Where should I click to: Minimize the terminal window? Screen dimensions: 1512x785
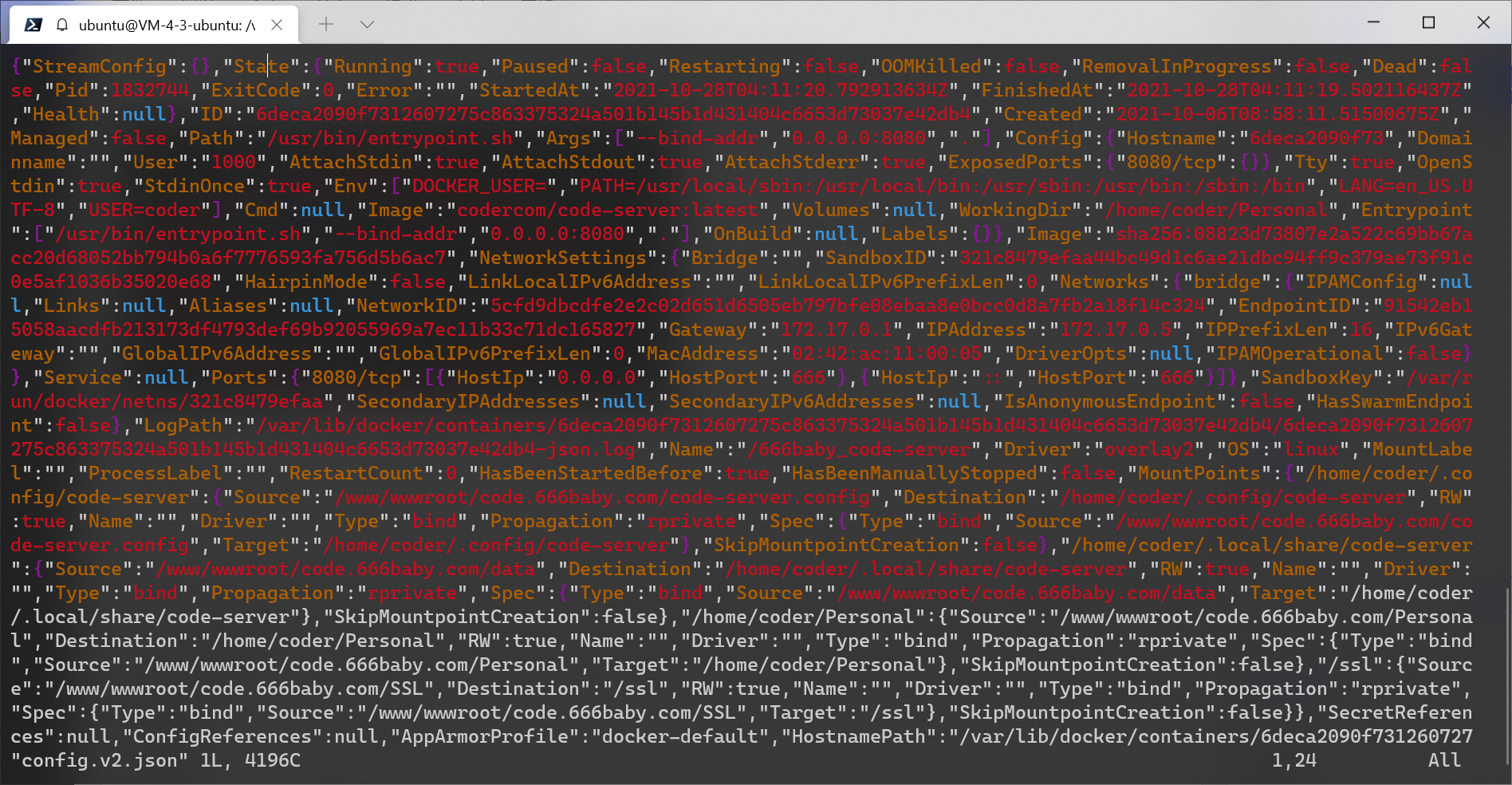click(x=1373, y=22)
